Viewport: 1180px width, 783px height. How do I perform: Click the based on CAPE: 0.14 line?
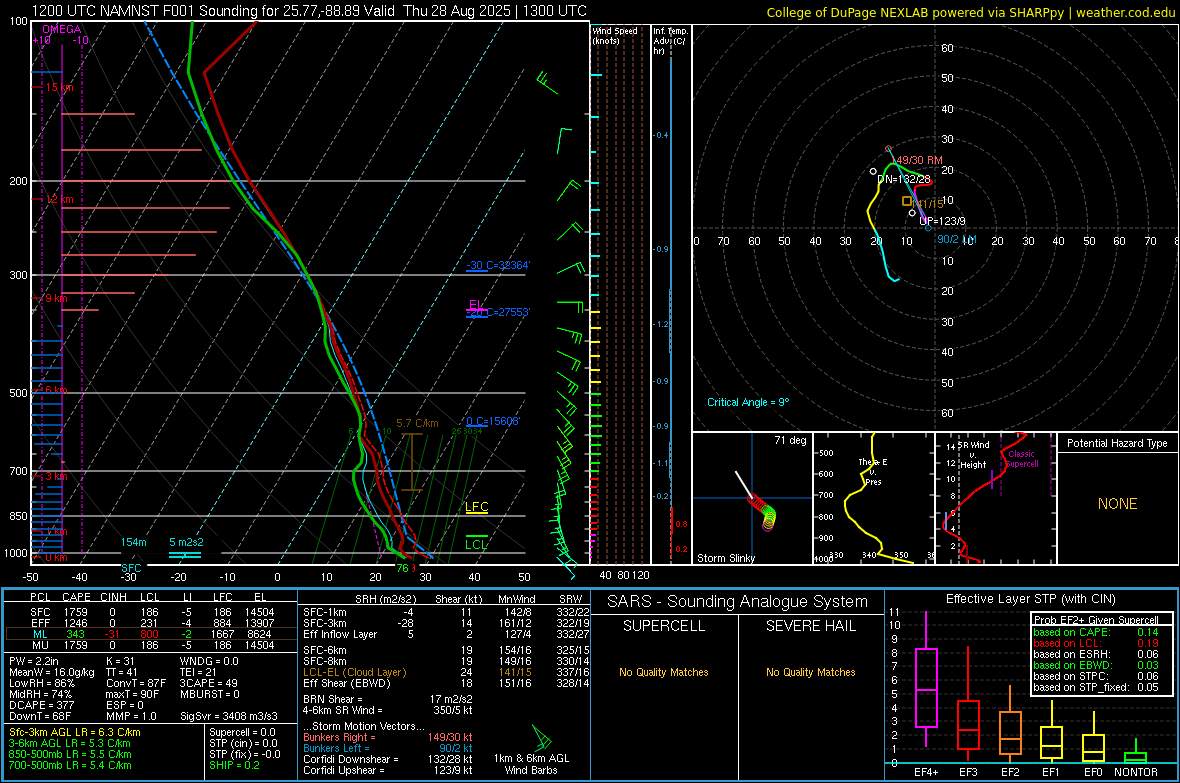(1096, 632)
